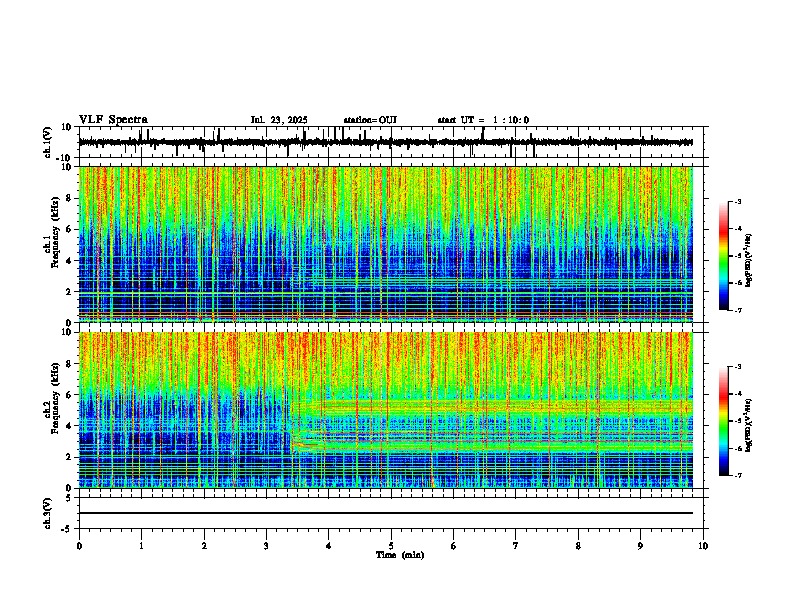Click the ch.2 spectrogram color bar
792x612 pixels.
coord(724,421)
